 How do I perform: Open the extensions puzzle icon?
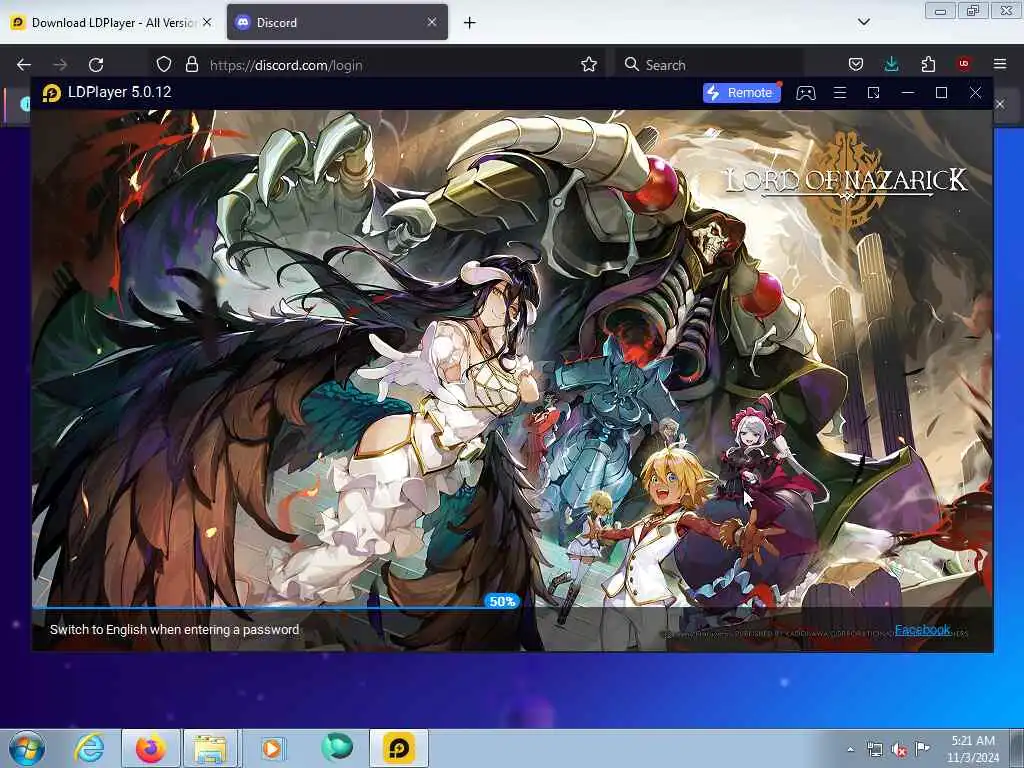point(928,64)
